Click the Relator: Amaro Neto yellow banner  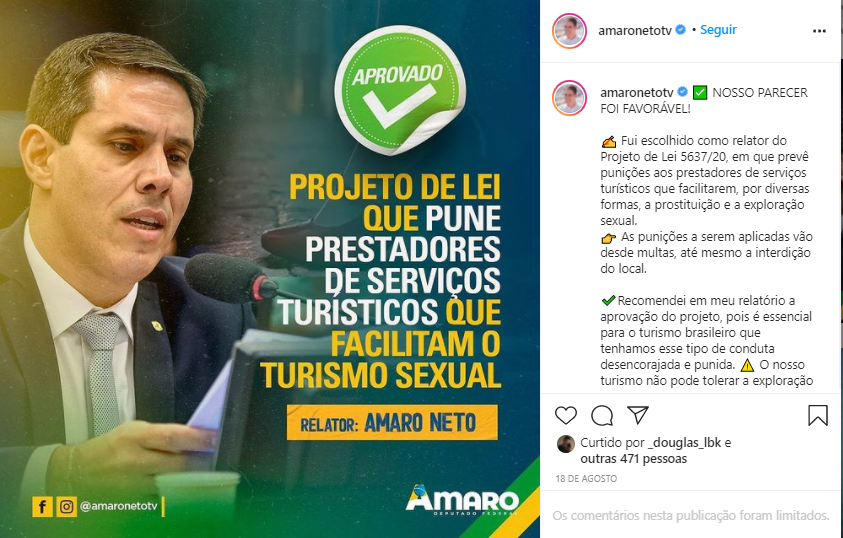pos(392,422)
